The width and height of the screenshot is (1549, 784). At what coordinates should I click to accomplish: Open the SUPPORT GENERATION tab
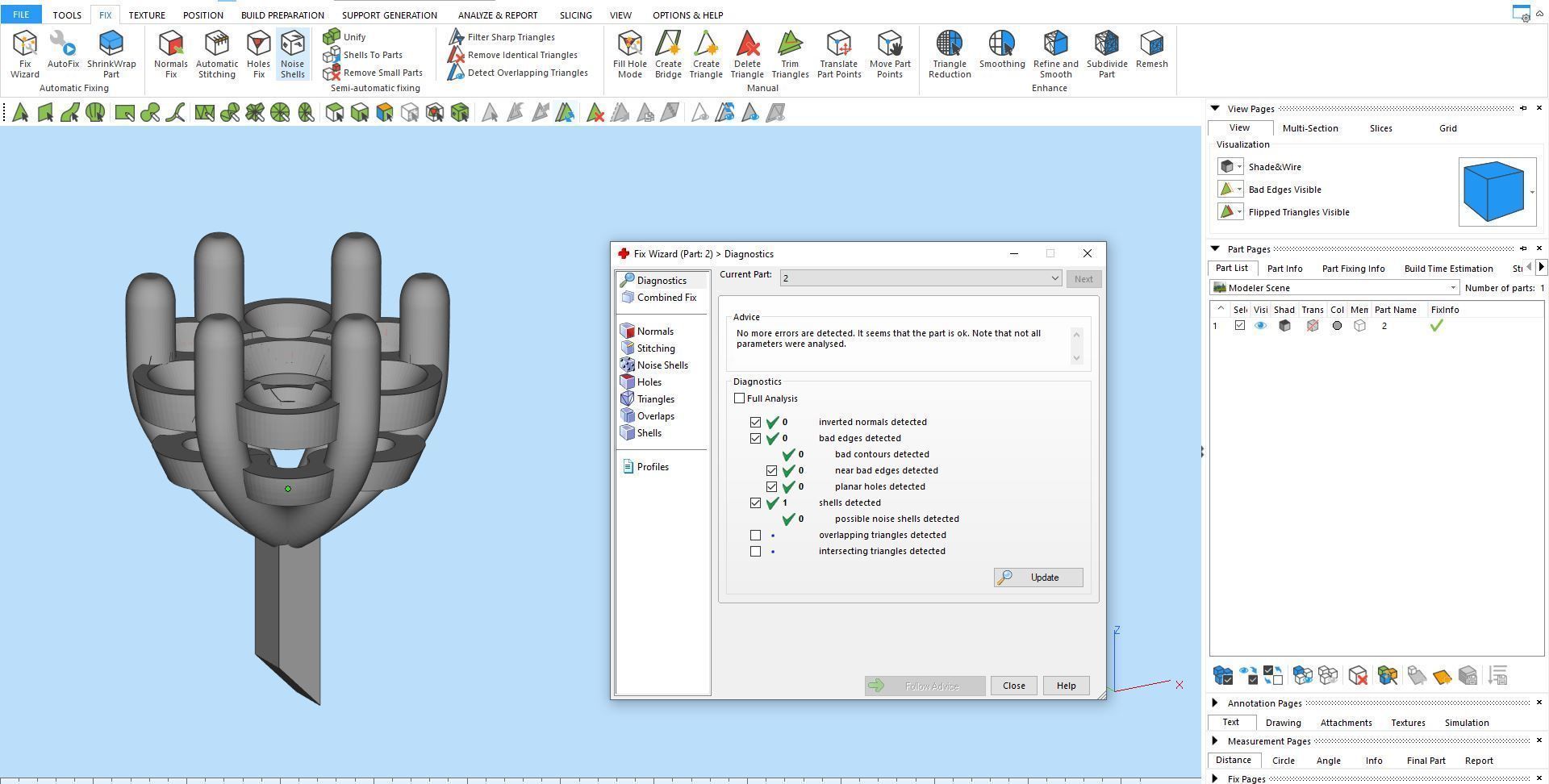(389, 15)
